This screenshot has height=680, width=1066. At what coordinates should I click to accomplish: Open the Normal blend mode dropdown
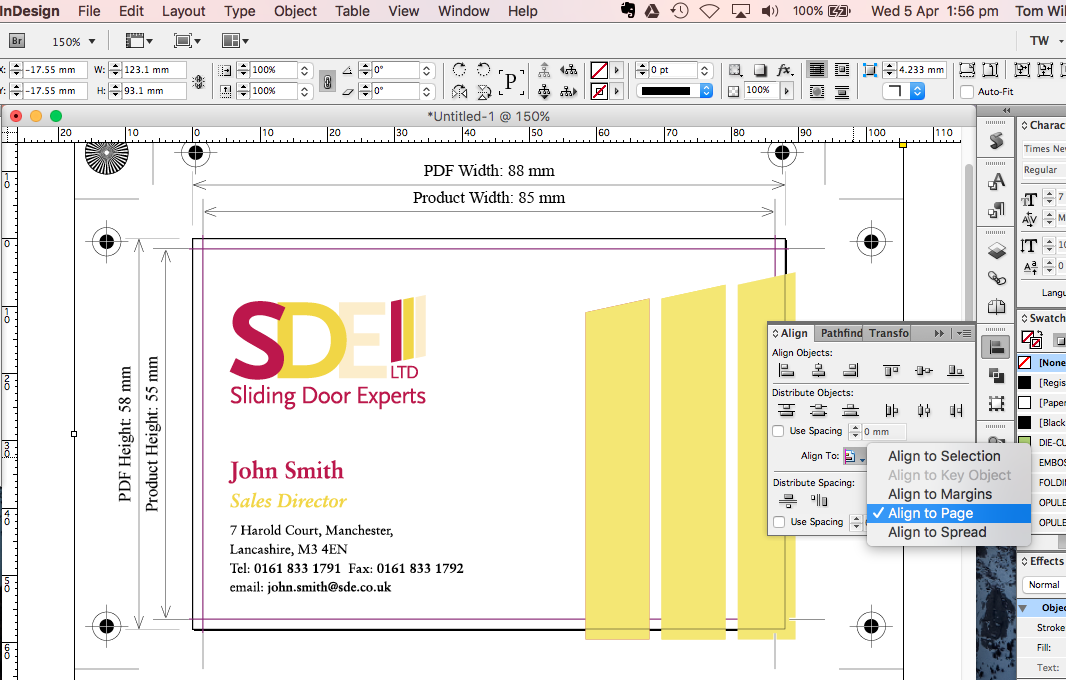(1044, 585)
